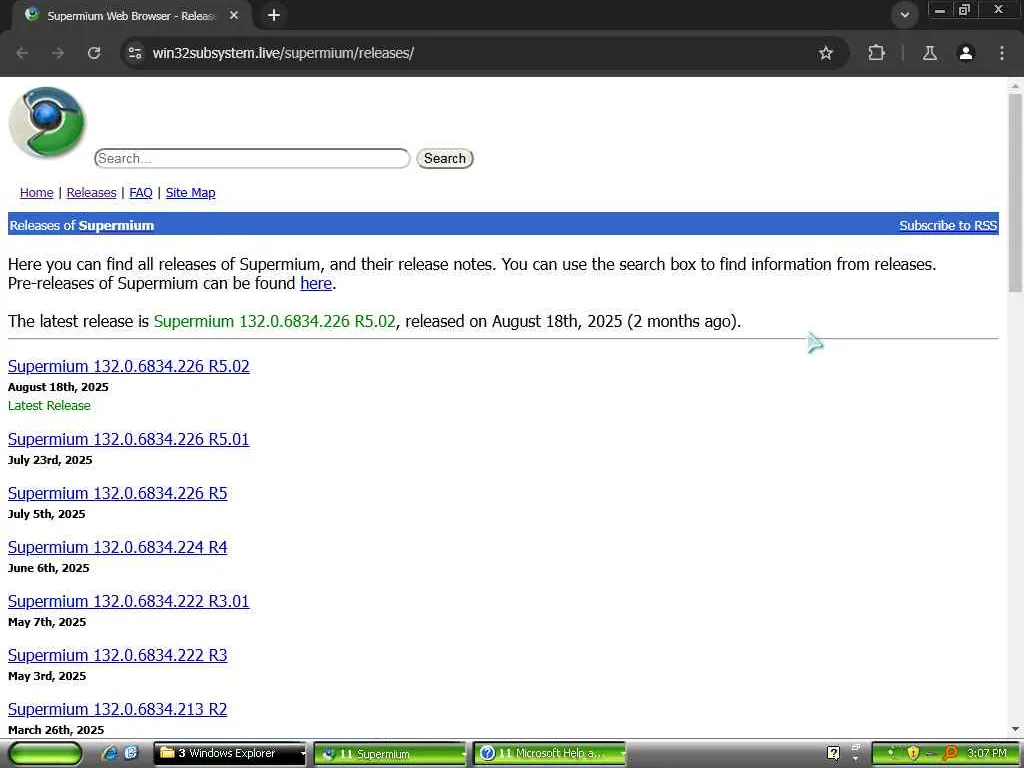Subscribe to RSS feed link

[x=948, y=225]
